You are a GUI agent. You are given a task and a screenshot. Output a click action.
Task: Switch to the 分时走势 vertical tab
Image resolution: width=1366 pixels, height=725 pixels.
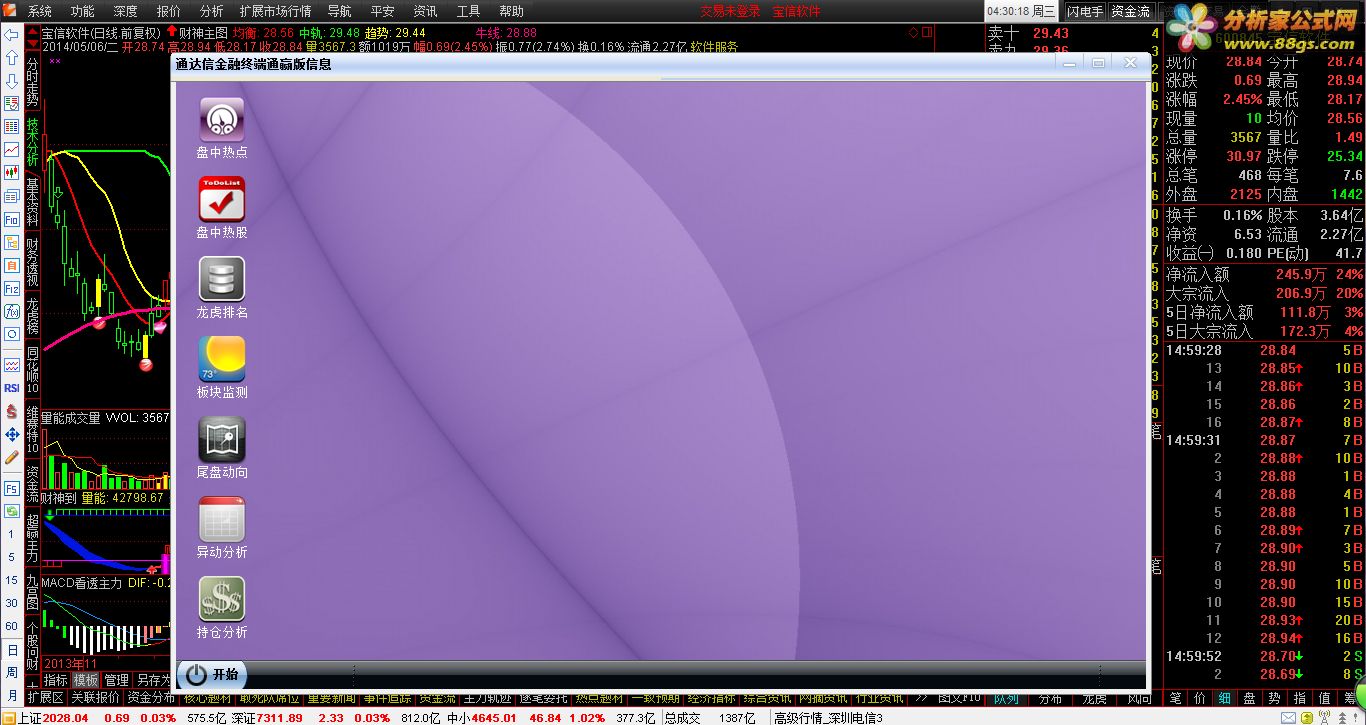32,82
